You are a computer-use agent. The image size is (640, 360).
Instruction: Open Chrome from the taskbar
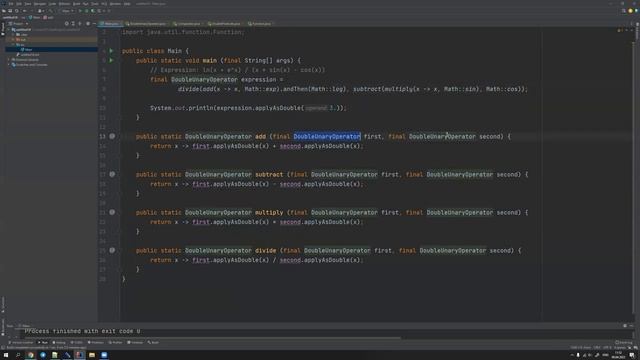pos(31,355)
